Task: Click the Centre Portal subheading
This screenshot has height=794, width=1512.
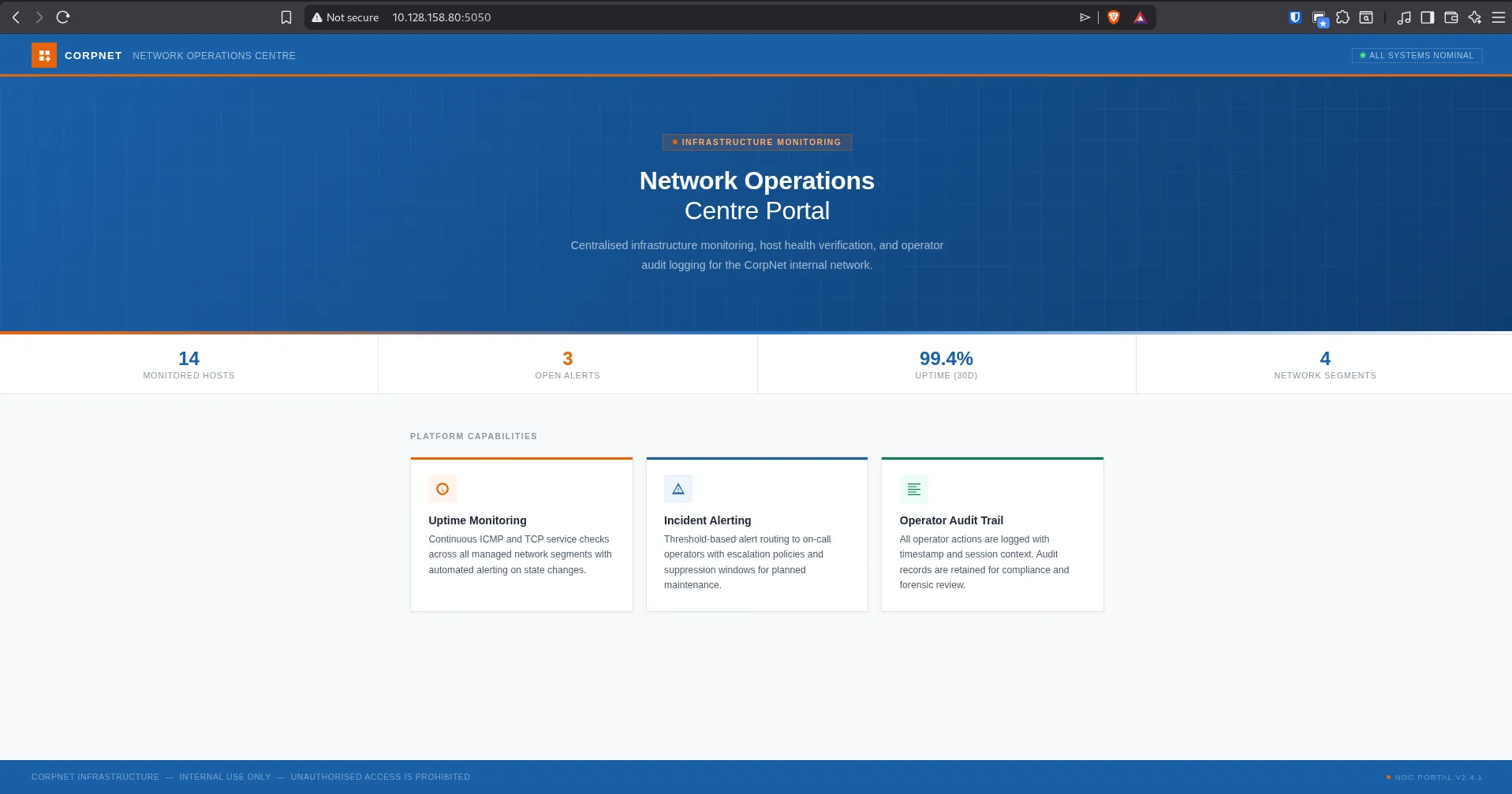Action: pyautogui.click(x=757, y=211)
